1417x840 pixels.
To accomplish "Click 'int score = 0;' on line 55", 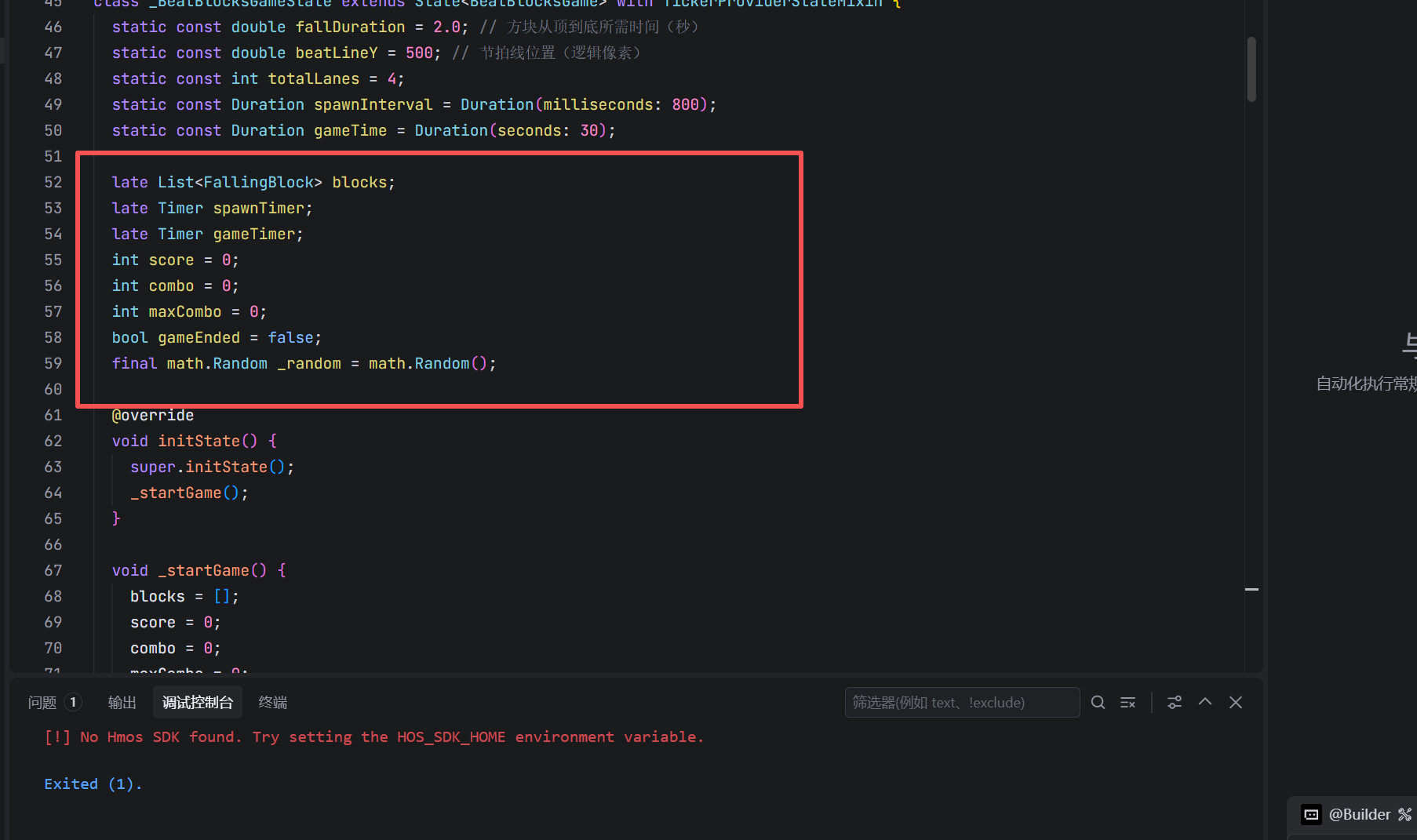I will 175,260.
